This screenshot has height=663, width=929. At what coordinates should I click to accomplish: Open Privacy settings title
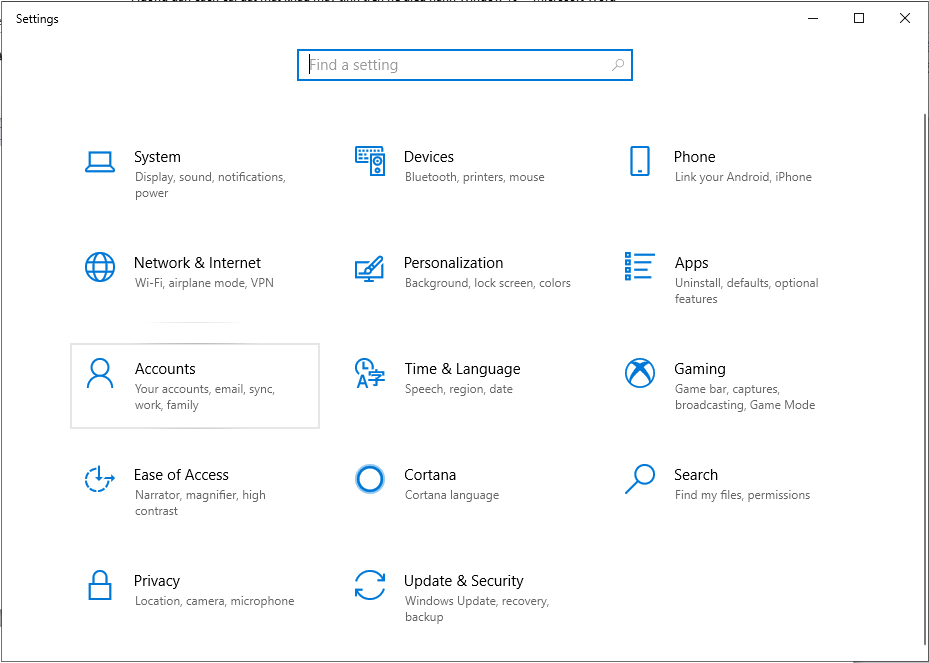click(156, 581)
